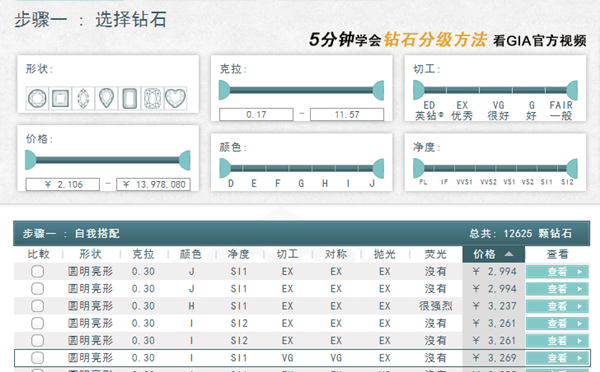
Task: Grab the left handle of 切工 slider
Action: click(x=418, y=90)
